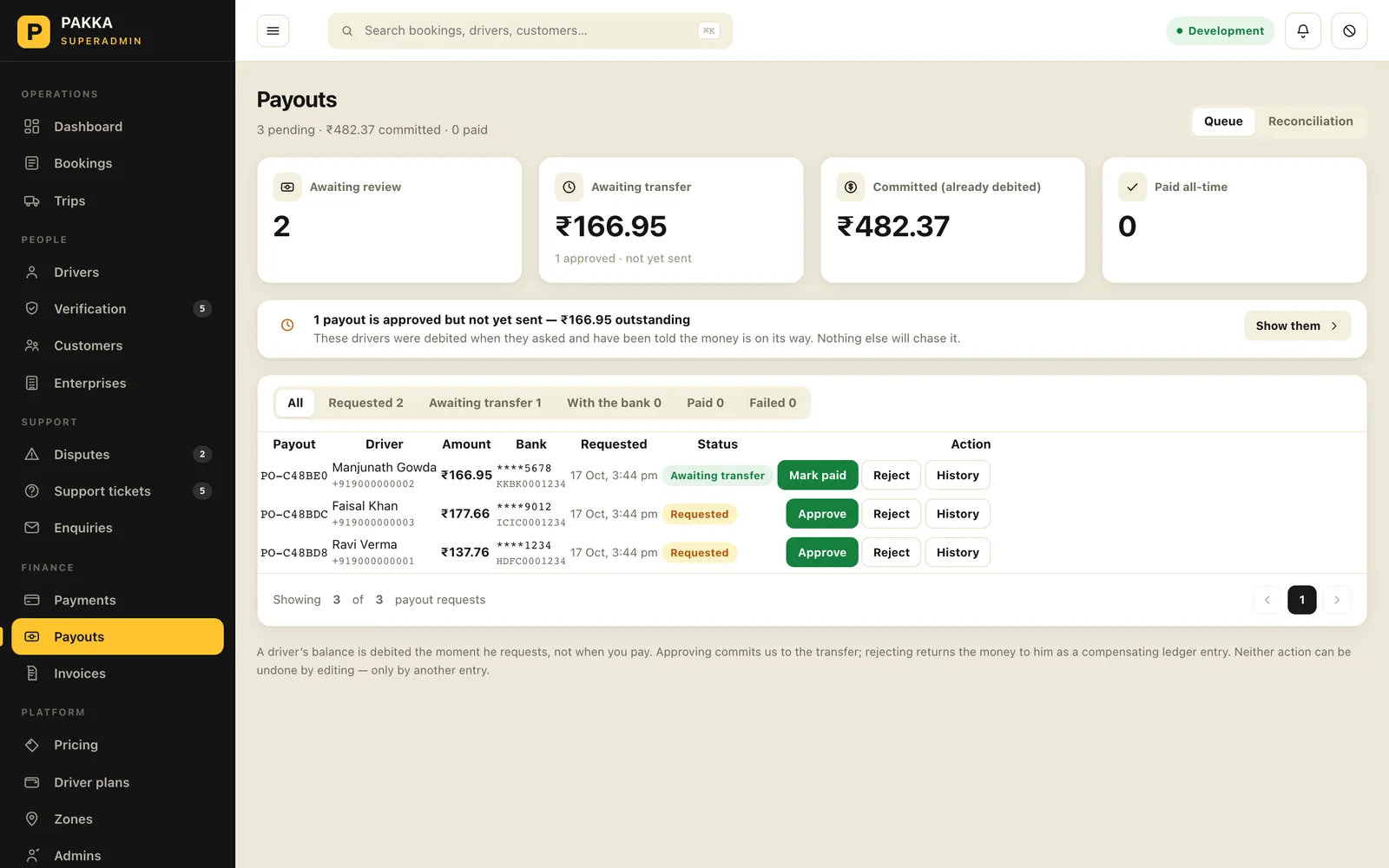Go to Driver plans

(x=118, y=782)
